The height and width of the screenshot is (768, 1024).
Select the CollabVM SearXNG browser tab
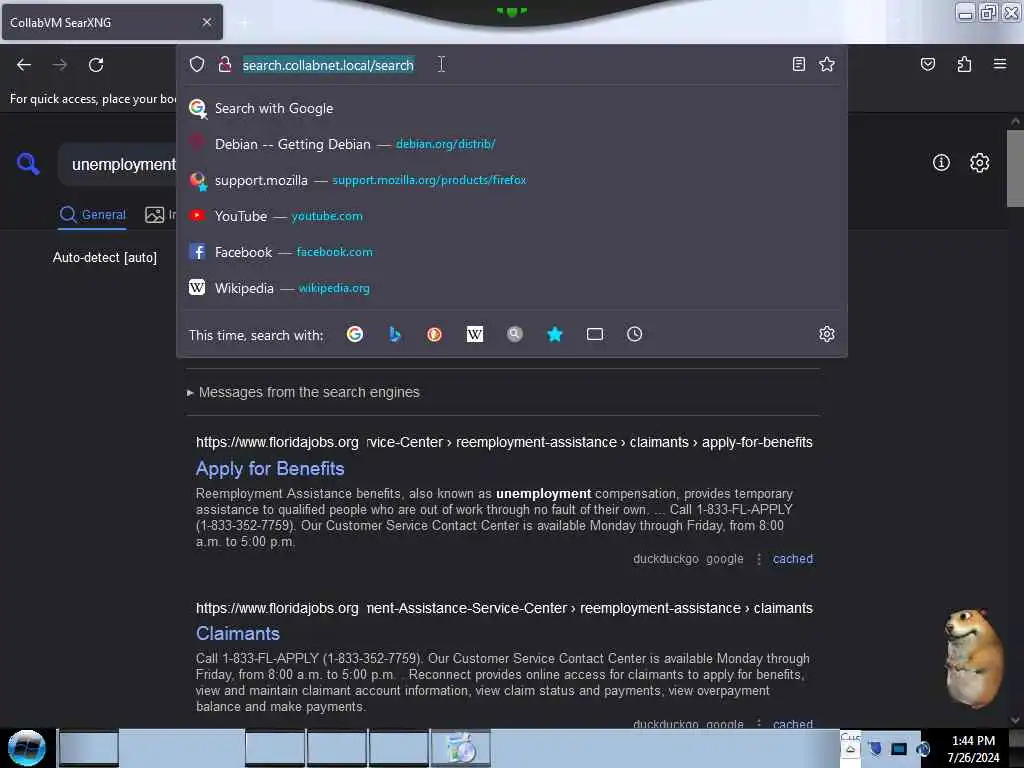coord(112,22)
